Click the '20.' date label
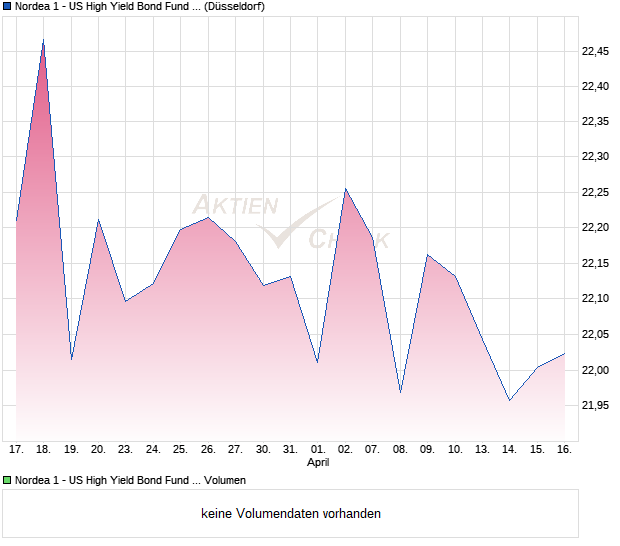The height and width of the screenshot is (546, 620). click(98, 450)
